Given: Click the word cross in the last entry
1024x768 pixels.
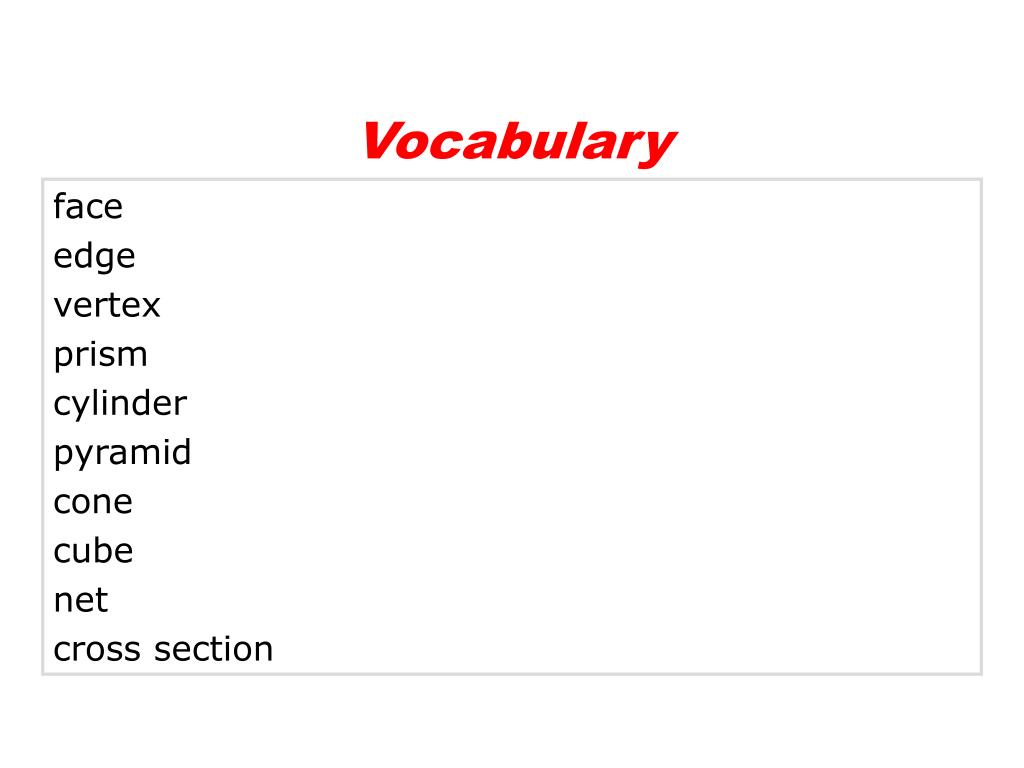Looking at the screenshot, I should 97,650.
